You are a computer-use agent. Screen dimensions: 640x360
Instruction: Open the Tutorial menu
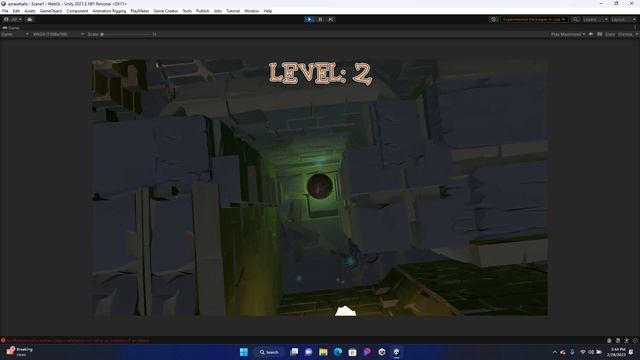click(x=233, y=11)
